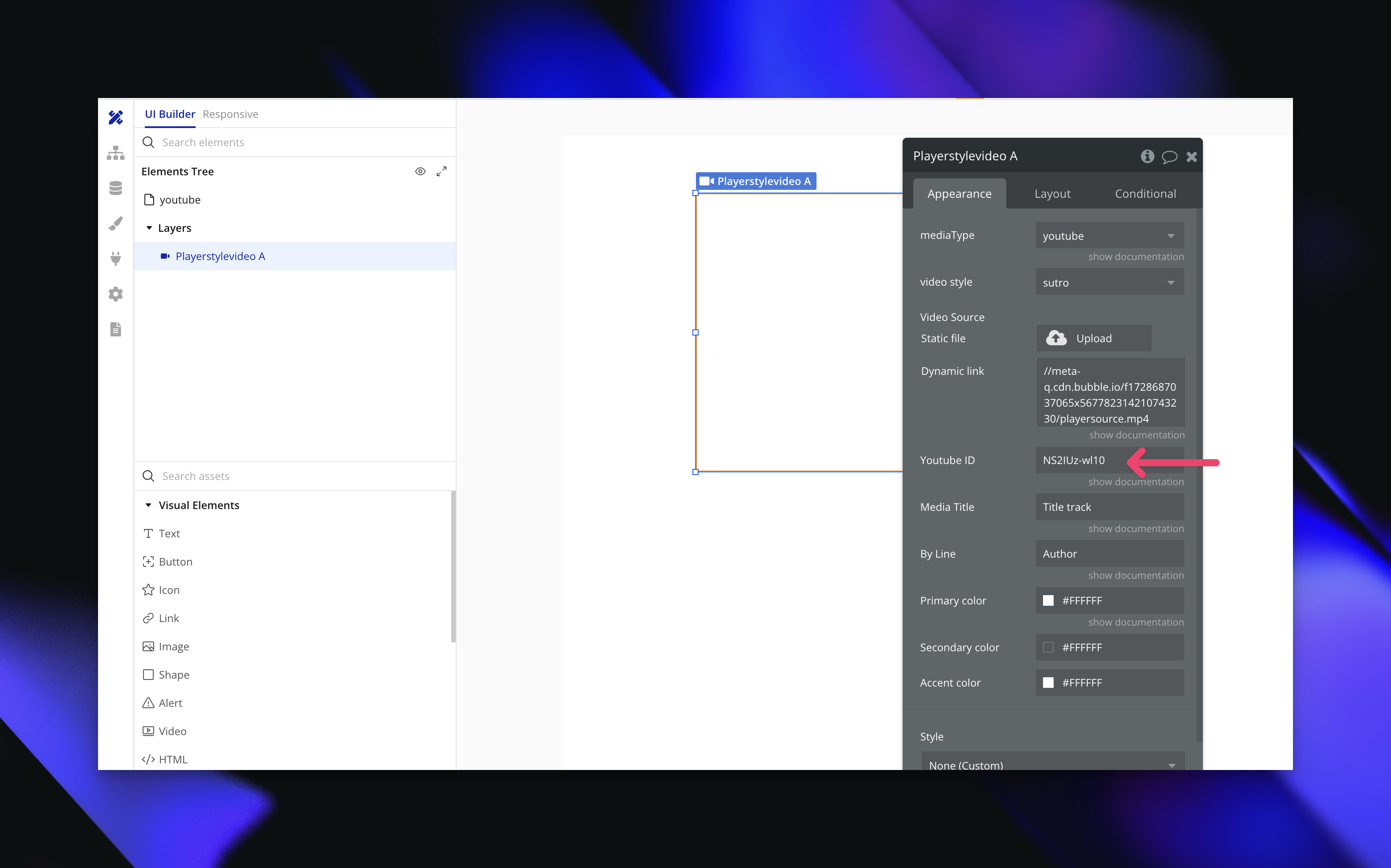Click the search icon beside Search assets
The image size is (1391, 868).
tap(148, 476)
